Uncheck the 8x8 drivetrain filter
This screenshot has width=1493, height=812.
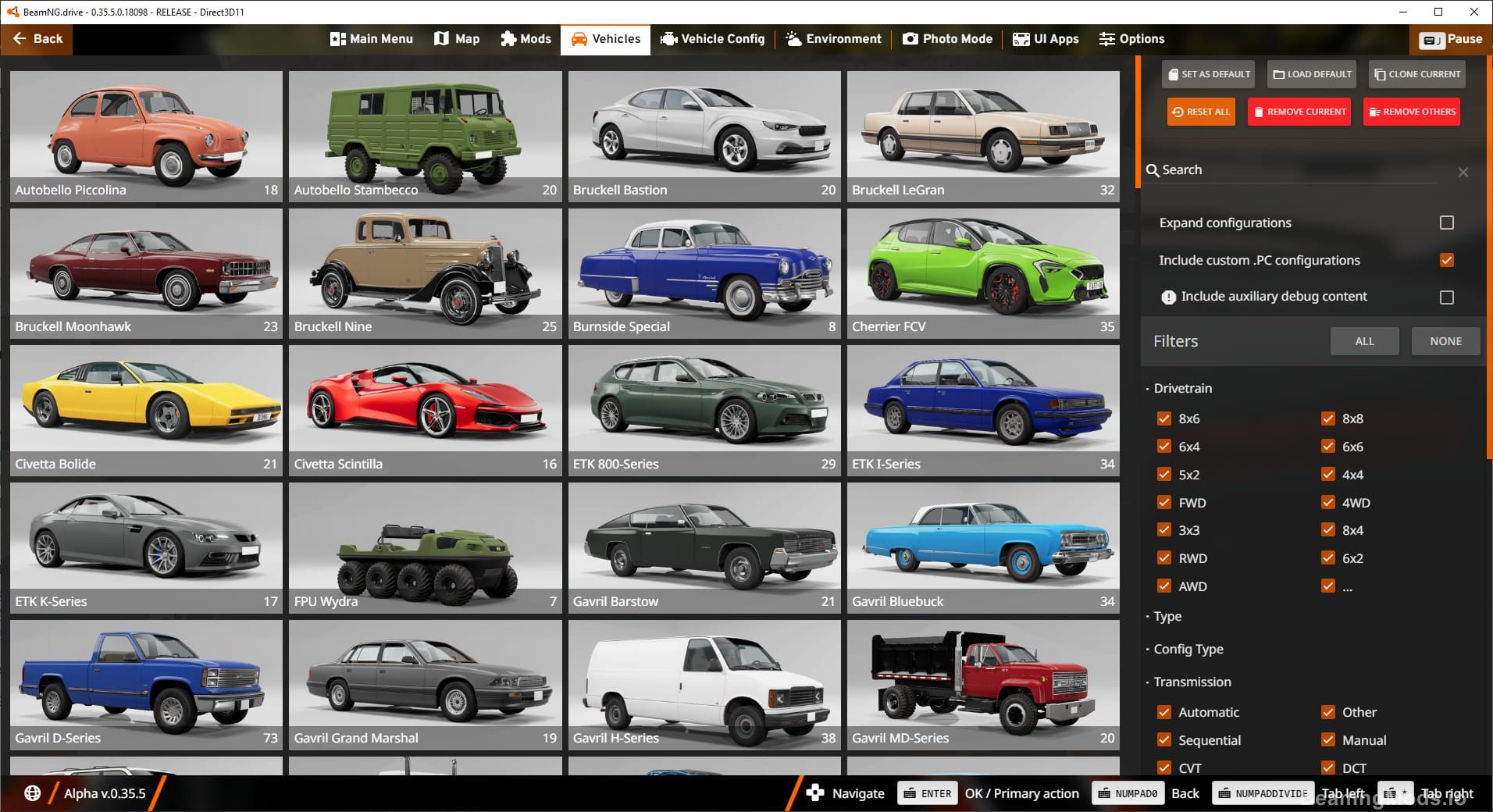point(1328,418)
